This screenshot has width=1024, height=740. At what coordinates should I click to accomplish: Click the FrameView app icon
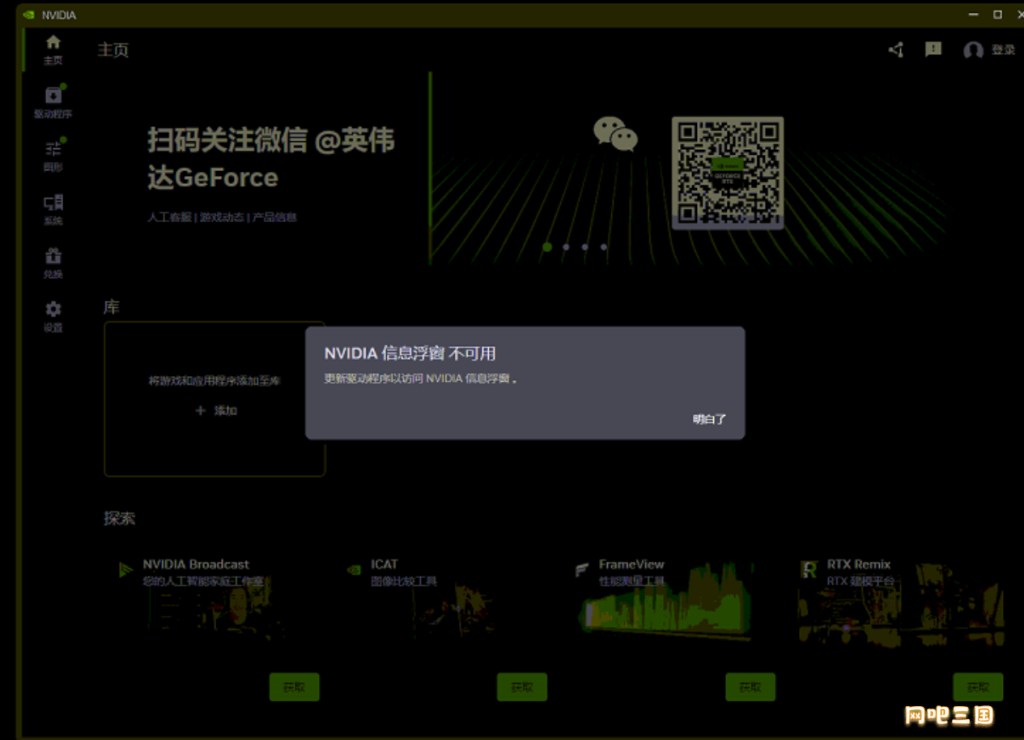[581, 570]
